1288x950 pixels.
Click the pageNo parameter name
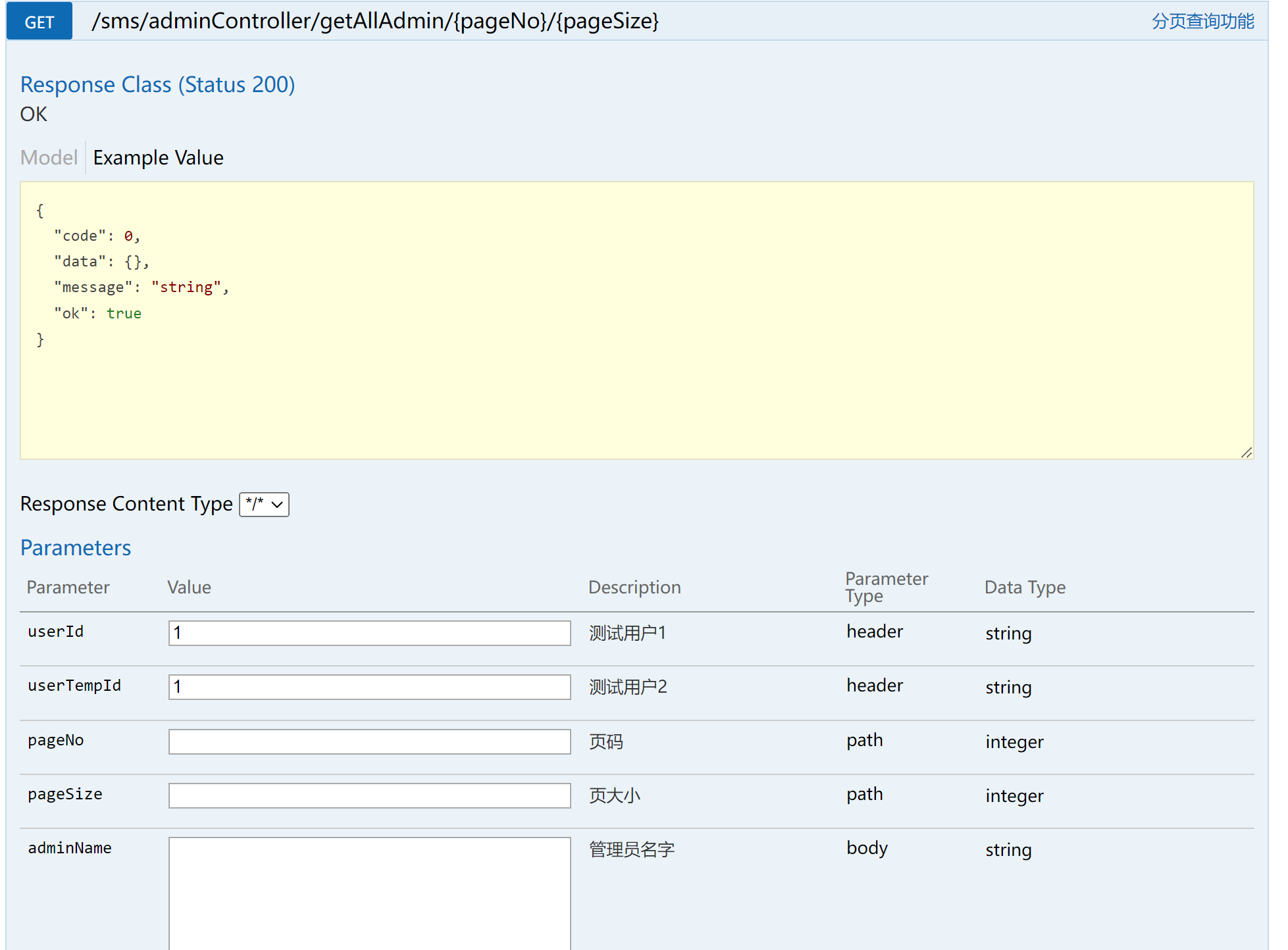point(56,740)
